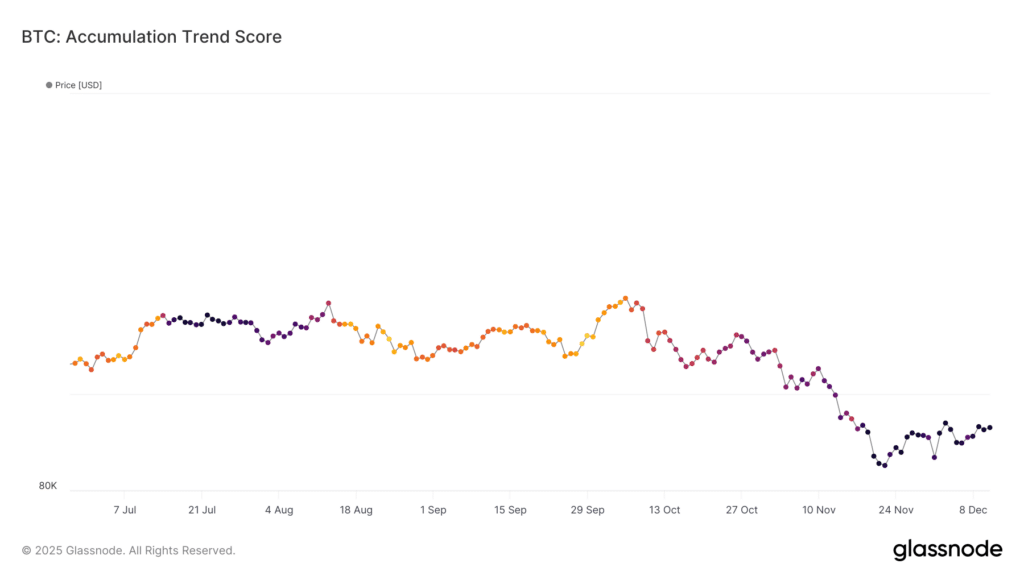The image size is (1024, 576).
Task: Click the chart title 'BTC: Accumulation Trend Score'
Action: click(151, 37)
